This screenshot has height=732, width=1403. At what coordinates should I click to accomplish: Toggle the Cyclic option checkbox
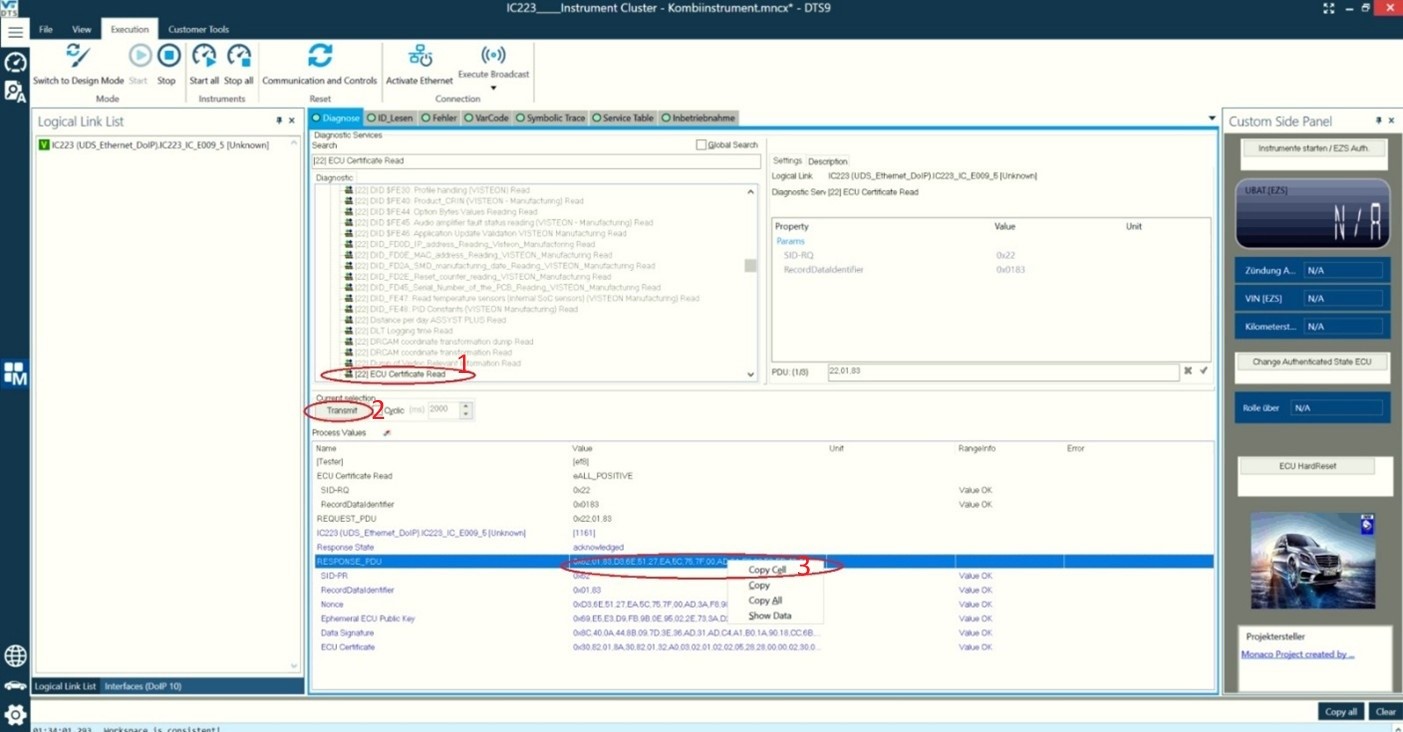[x=379, y=410]
